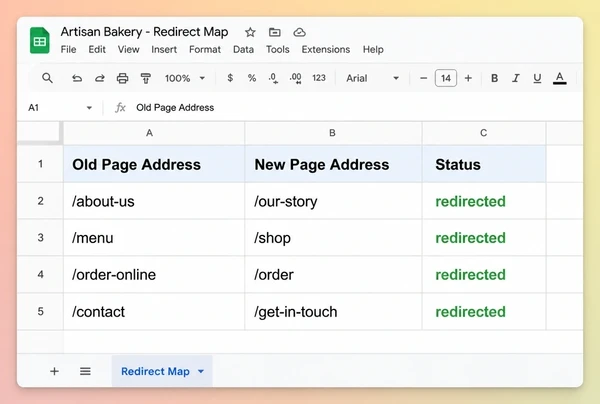Open the Help menu
Screen dimensions: 600x404
pos(373,49)
